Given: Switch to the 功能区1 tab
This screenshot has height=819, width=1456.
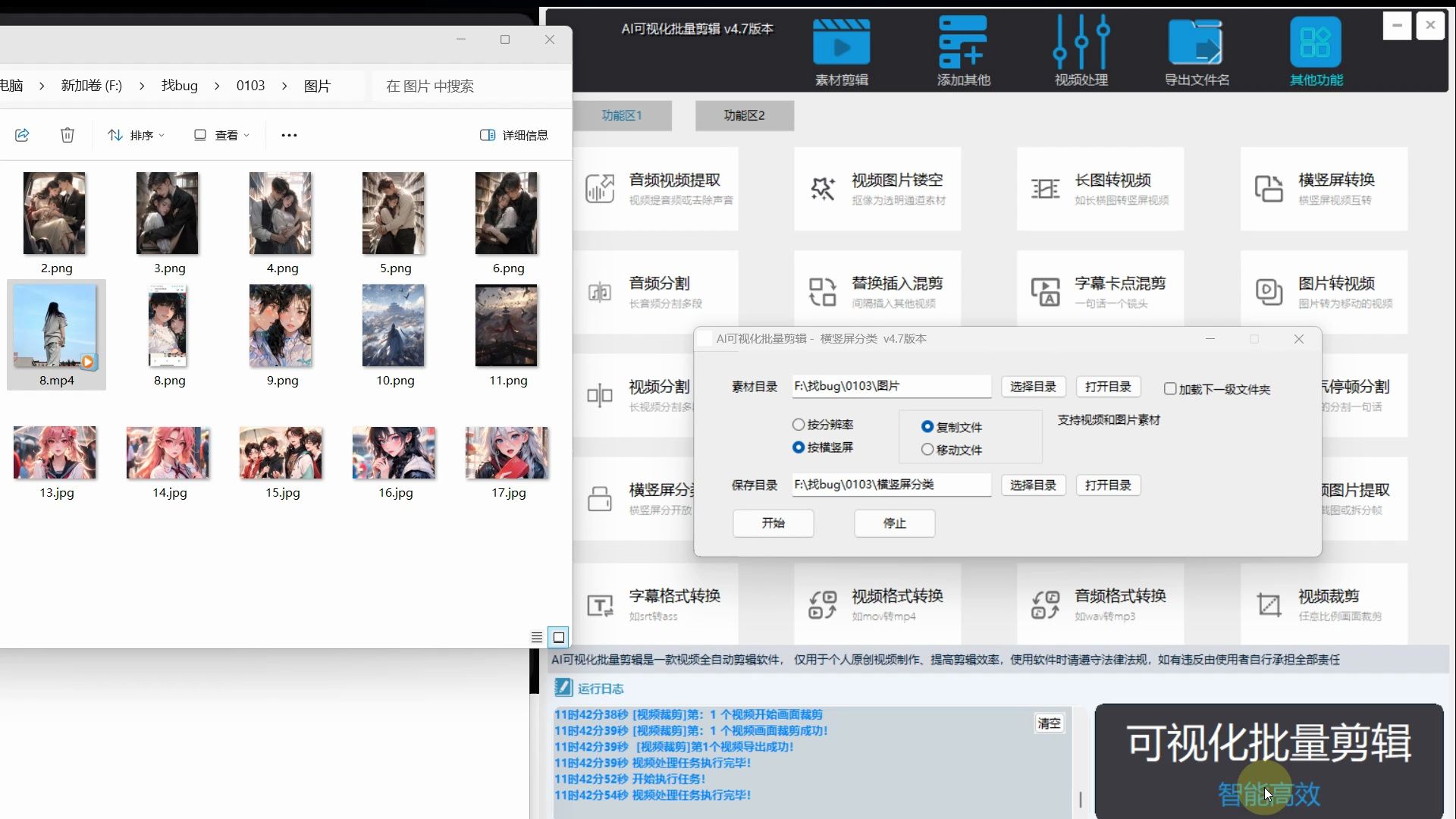Looking at the screenshot, I should click(622, 115).
